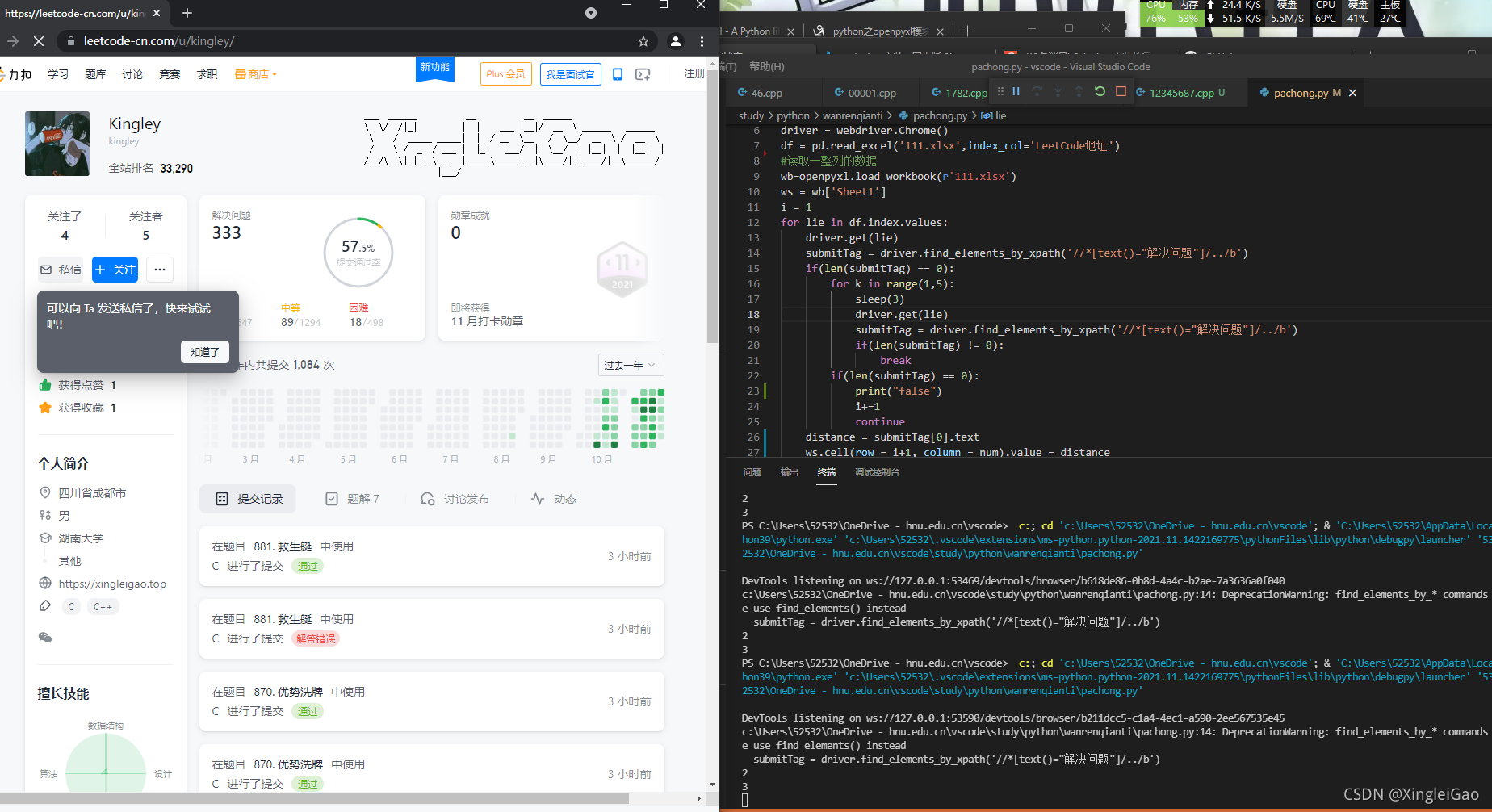Click the Step Out debug icon
The height and width of the screenshot is (812, 1492).
(1079, 91)
